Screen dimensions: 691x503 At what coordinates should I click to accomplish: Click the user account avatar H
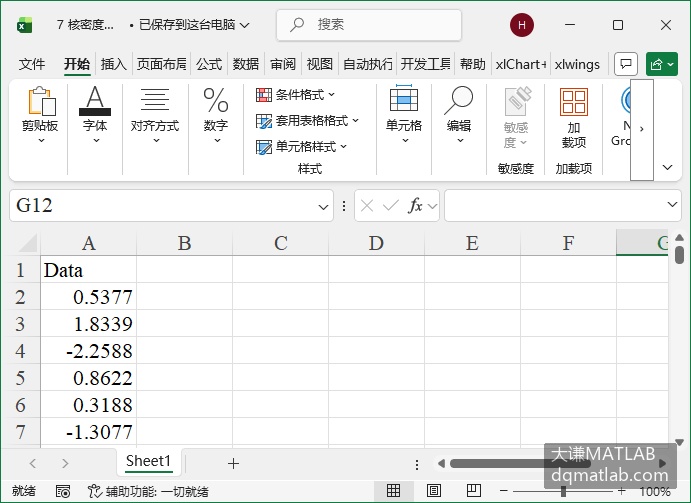(522, 25)
